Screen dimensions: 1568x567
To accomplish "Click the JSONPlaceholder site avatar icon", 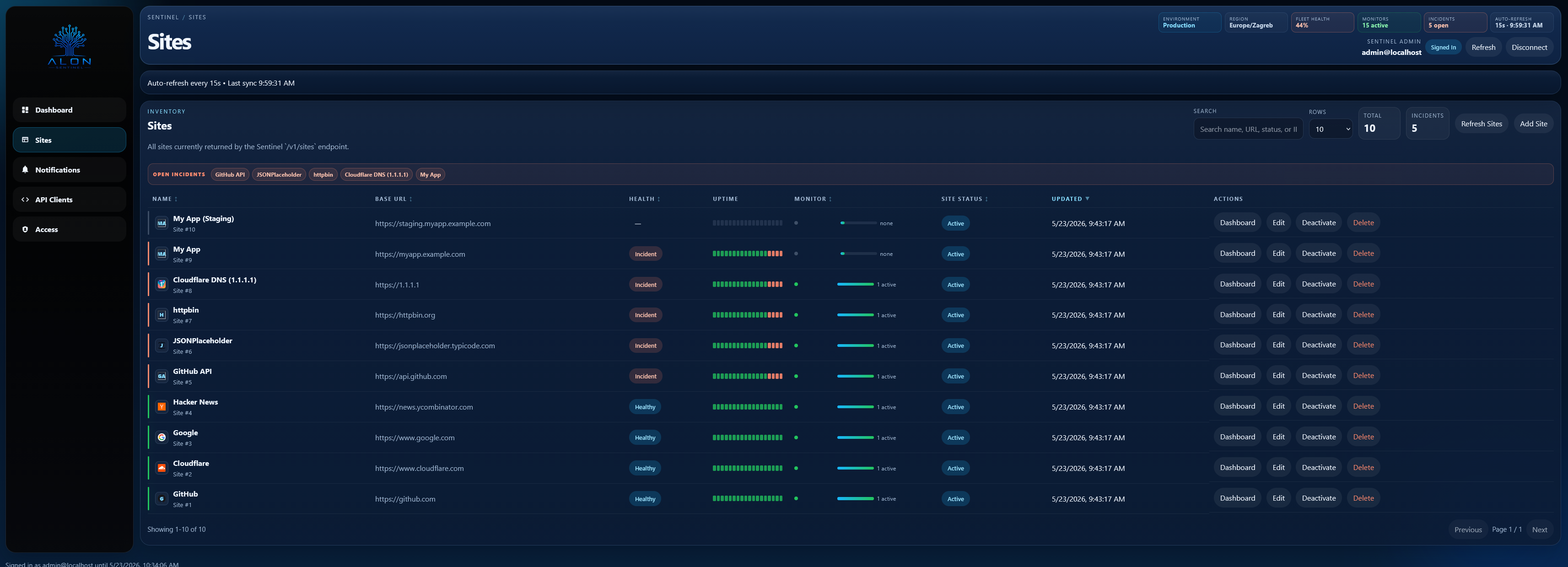I will coord(162,346).
